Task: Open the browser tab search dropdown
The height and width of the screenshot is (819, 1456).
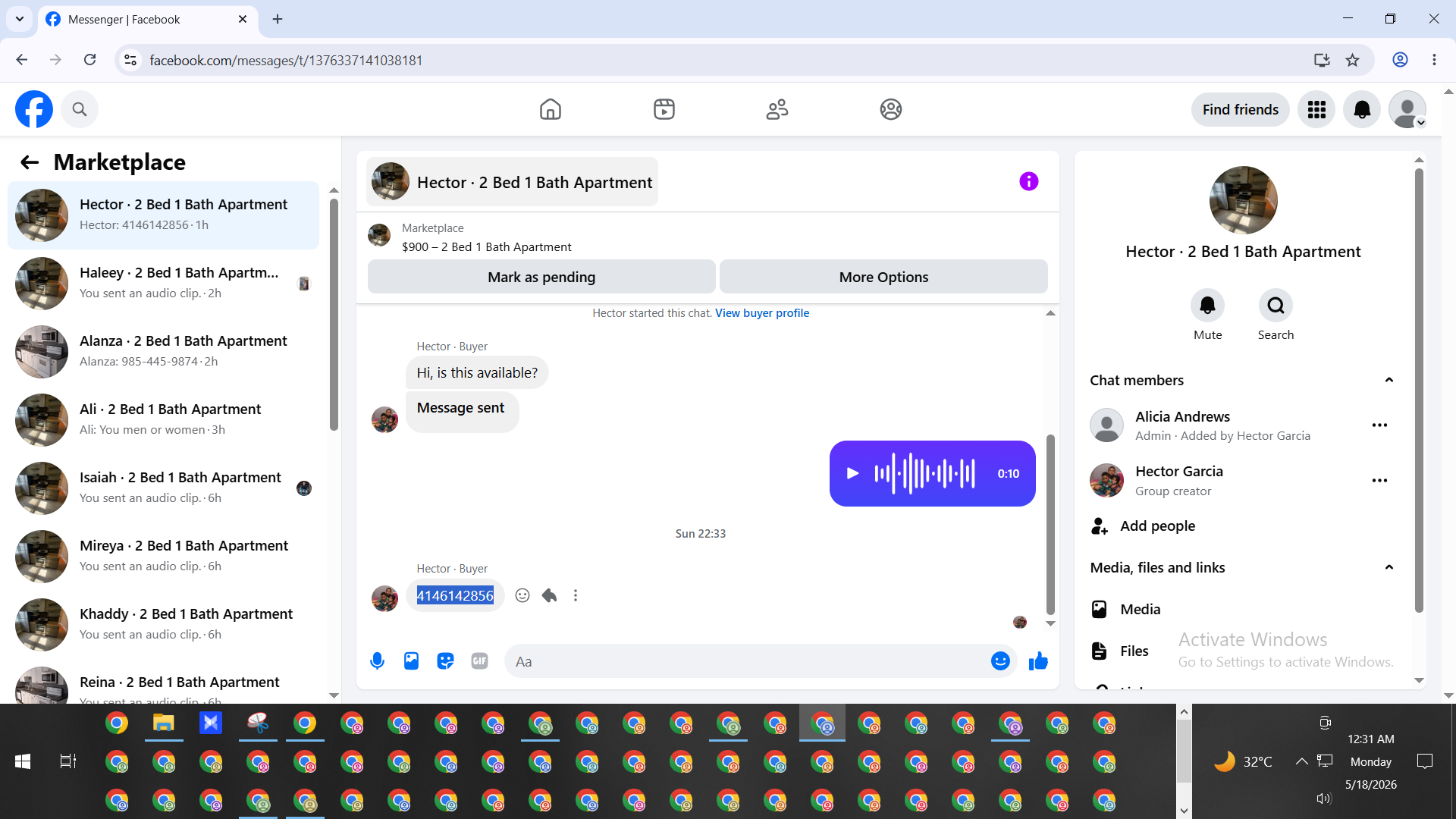Action: [x=19, y=19]
